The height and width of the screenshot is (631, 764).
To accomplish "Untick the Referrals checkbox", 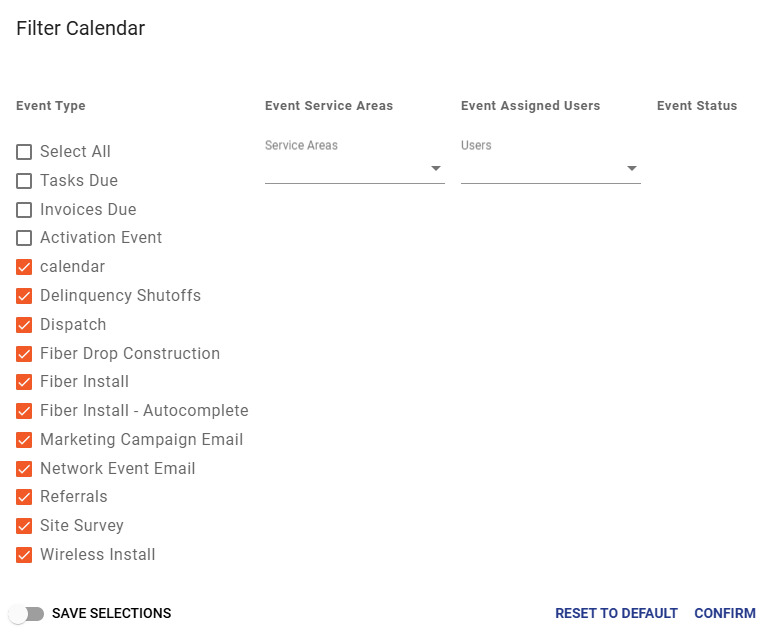I will pos(24,497).
